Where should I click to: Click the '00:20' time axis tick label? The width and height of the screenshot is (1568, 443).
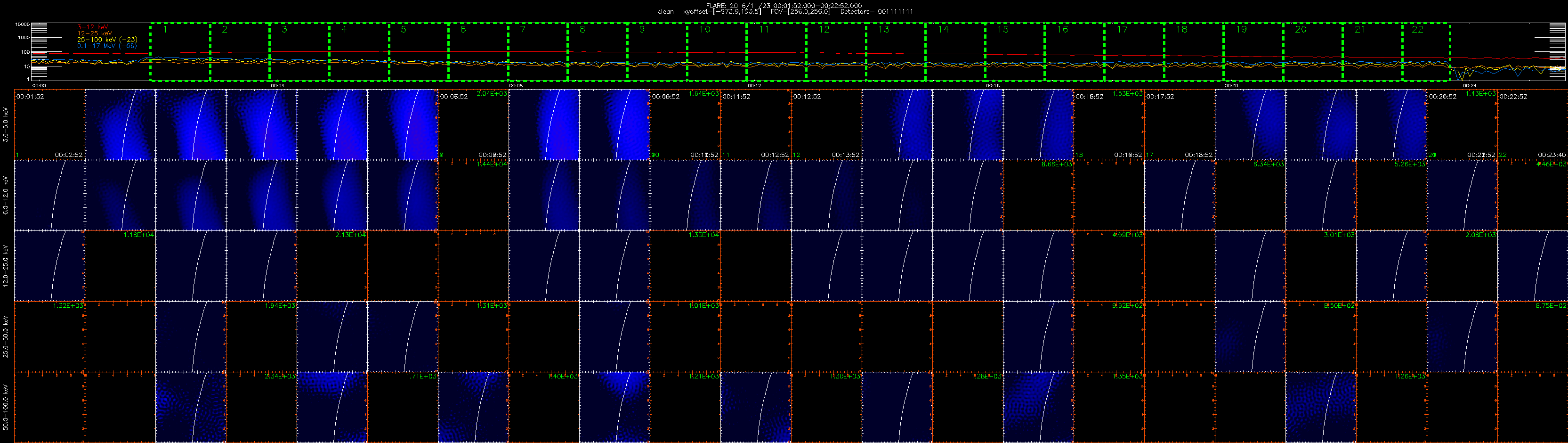pos(1231,86)
